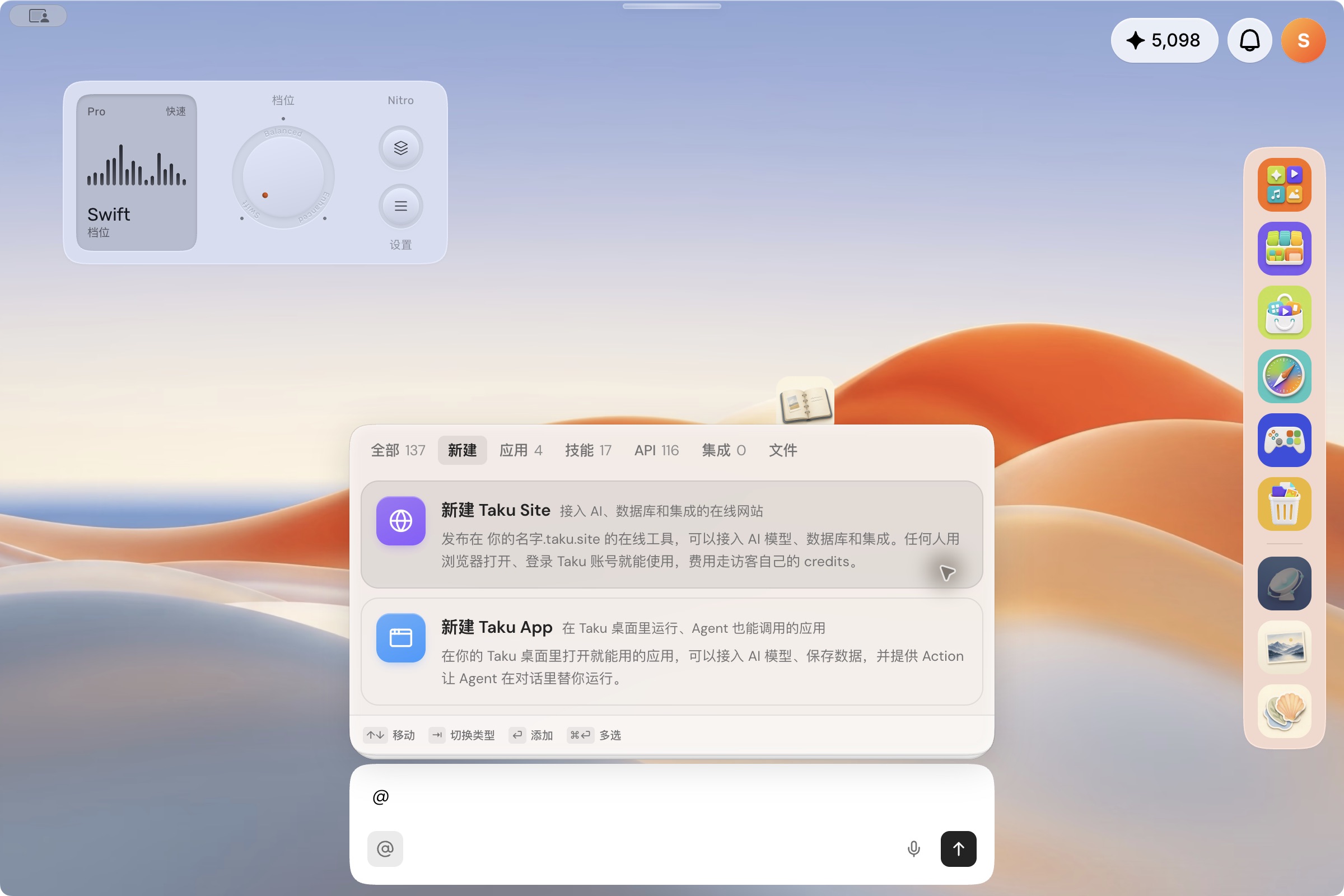Click the 切换类型 shortcut hint
The width and height of the screenshot is (1344, 896).
[461, 735]
